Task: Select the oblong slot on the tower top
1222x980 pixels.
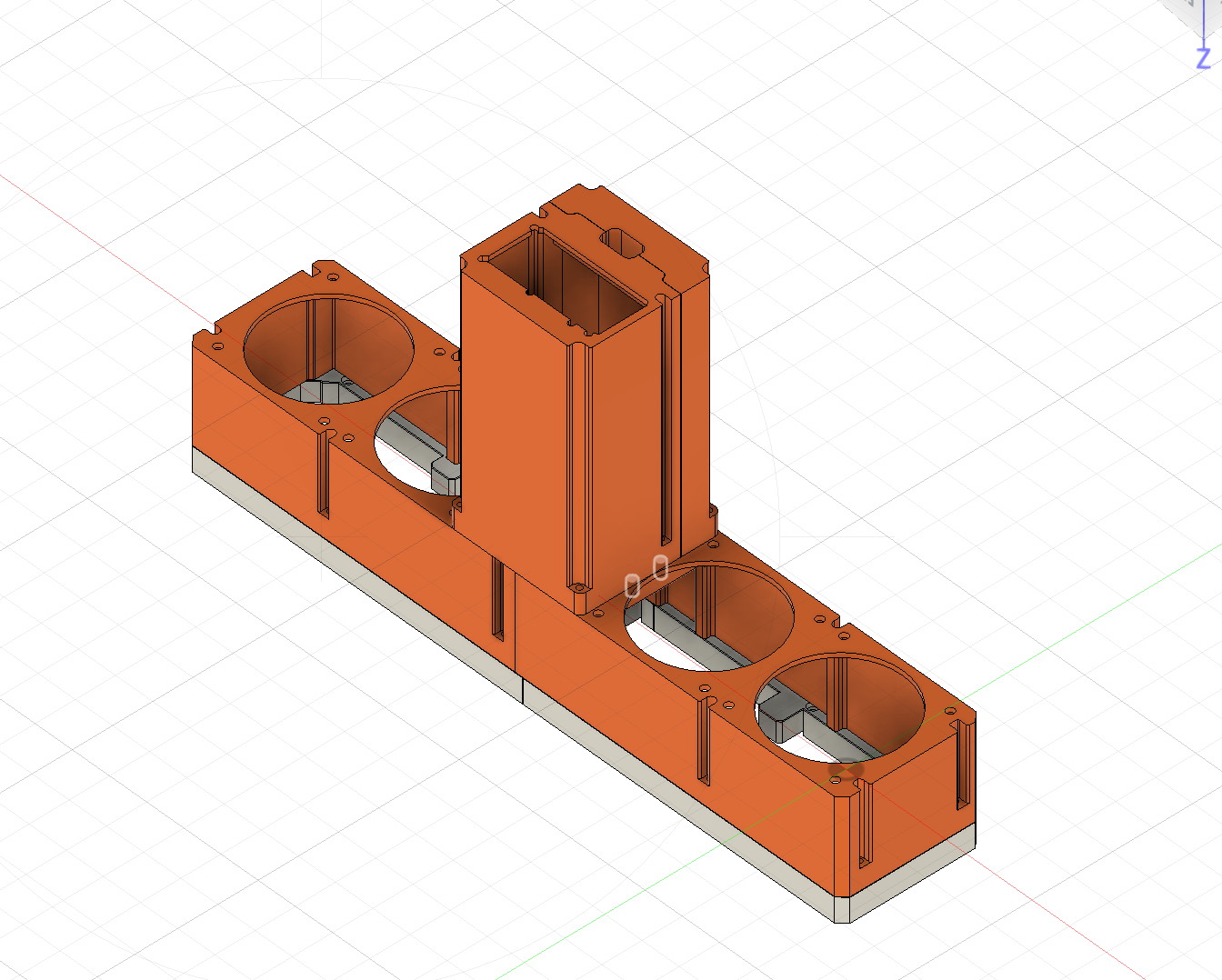Action: tap(623, 242)
